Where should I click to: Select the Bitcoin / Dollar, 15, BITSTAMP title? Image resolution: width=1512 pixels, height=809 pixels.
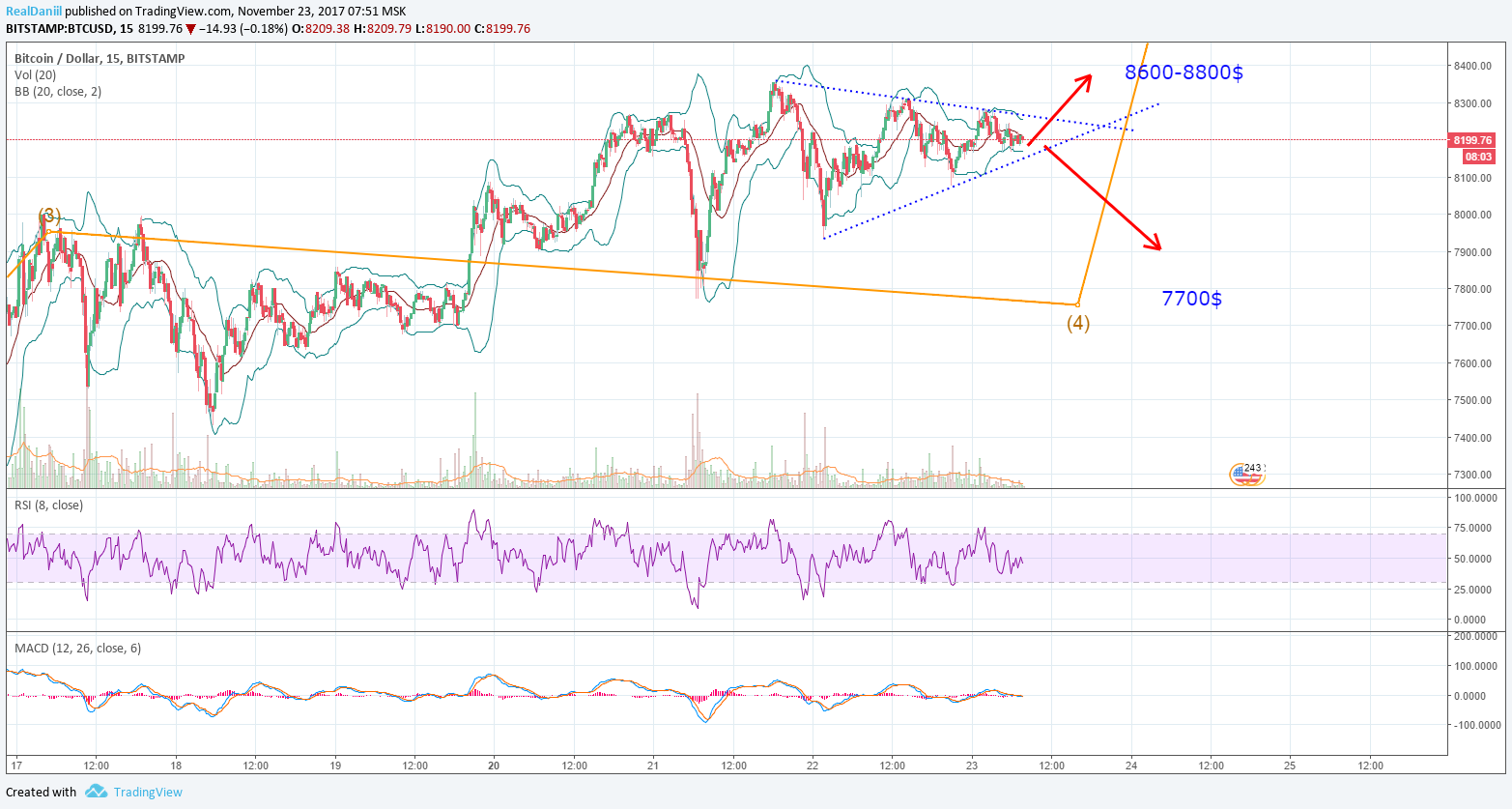click(x=100, y=59)
